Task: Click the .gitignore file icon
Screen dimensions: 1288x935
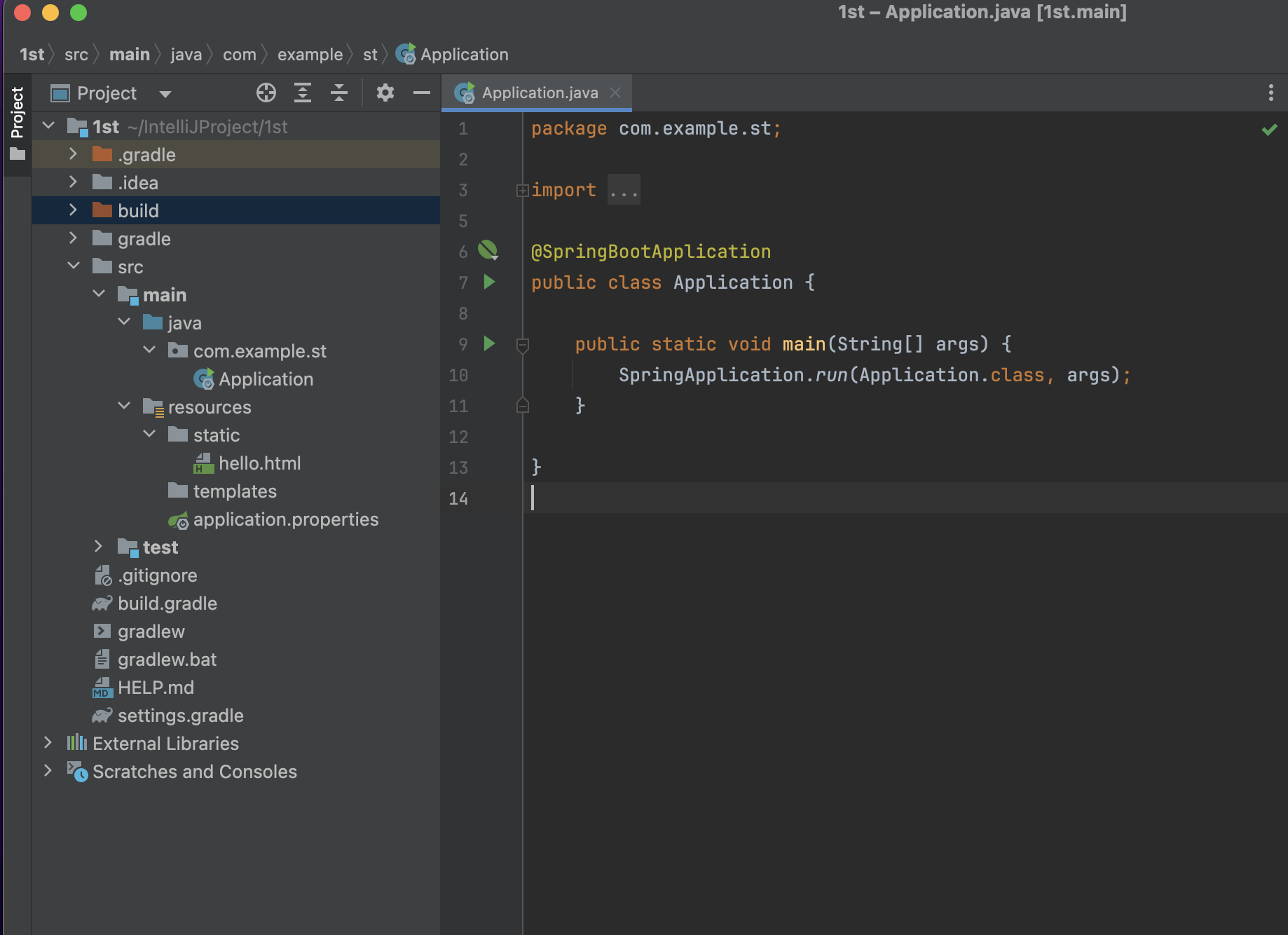Action: pyautogui.click(x=102, y=575)
